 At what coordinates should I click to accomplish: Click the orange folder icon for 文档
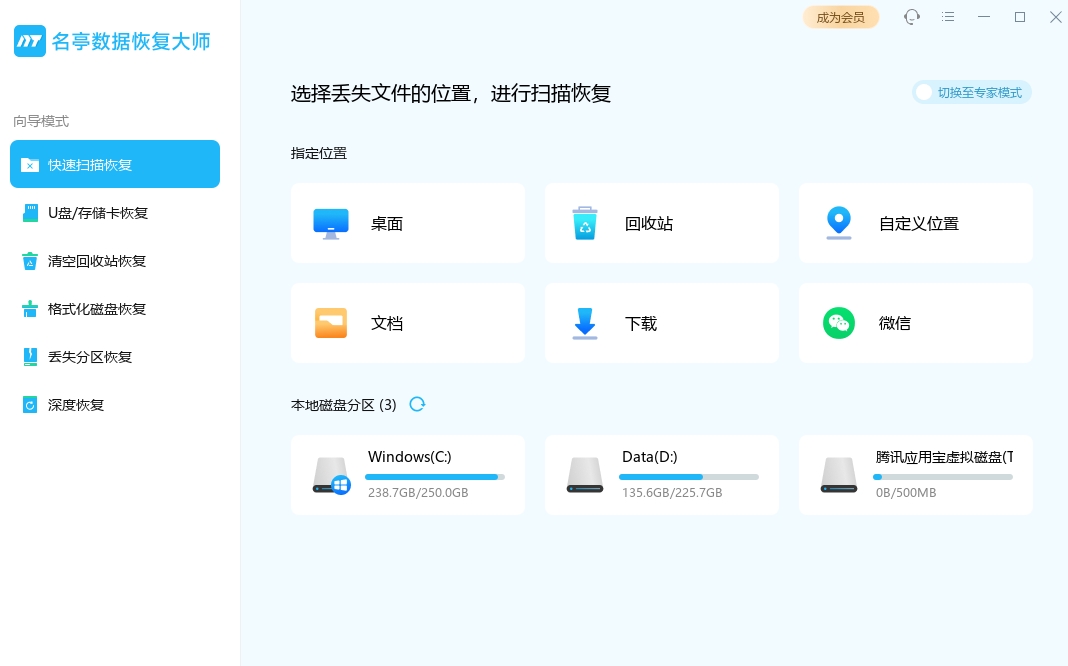tap(331, 323)
